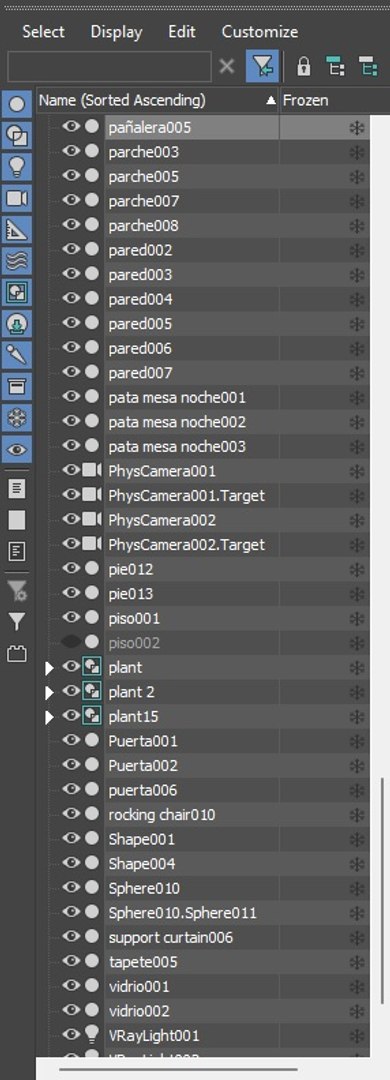
Task: Toggle the highlighted filter button in toolbar
Action: [263, 67]
